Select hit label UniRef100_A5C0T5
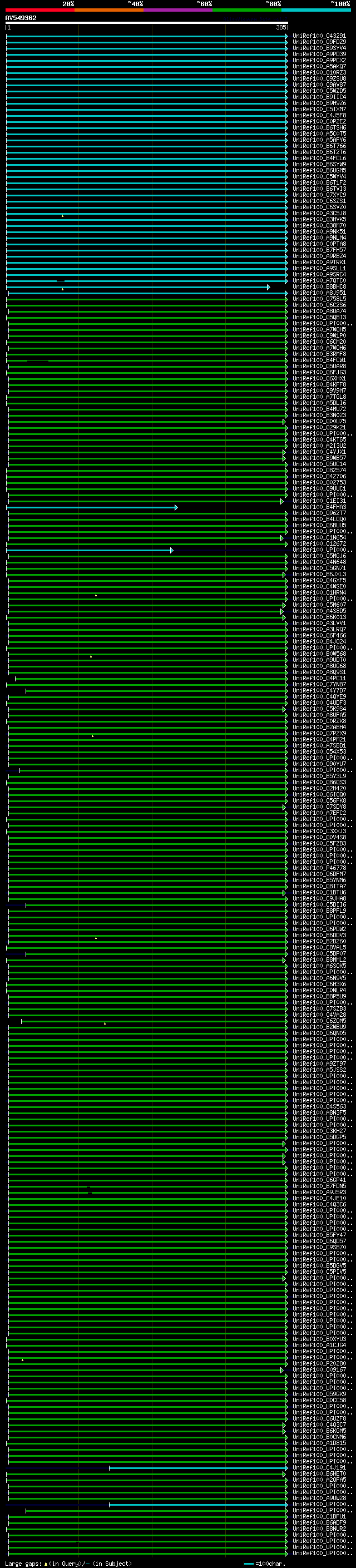The image size is (356, 1568). [x=319, y=134]
